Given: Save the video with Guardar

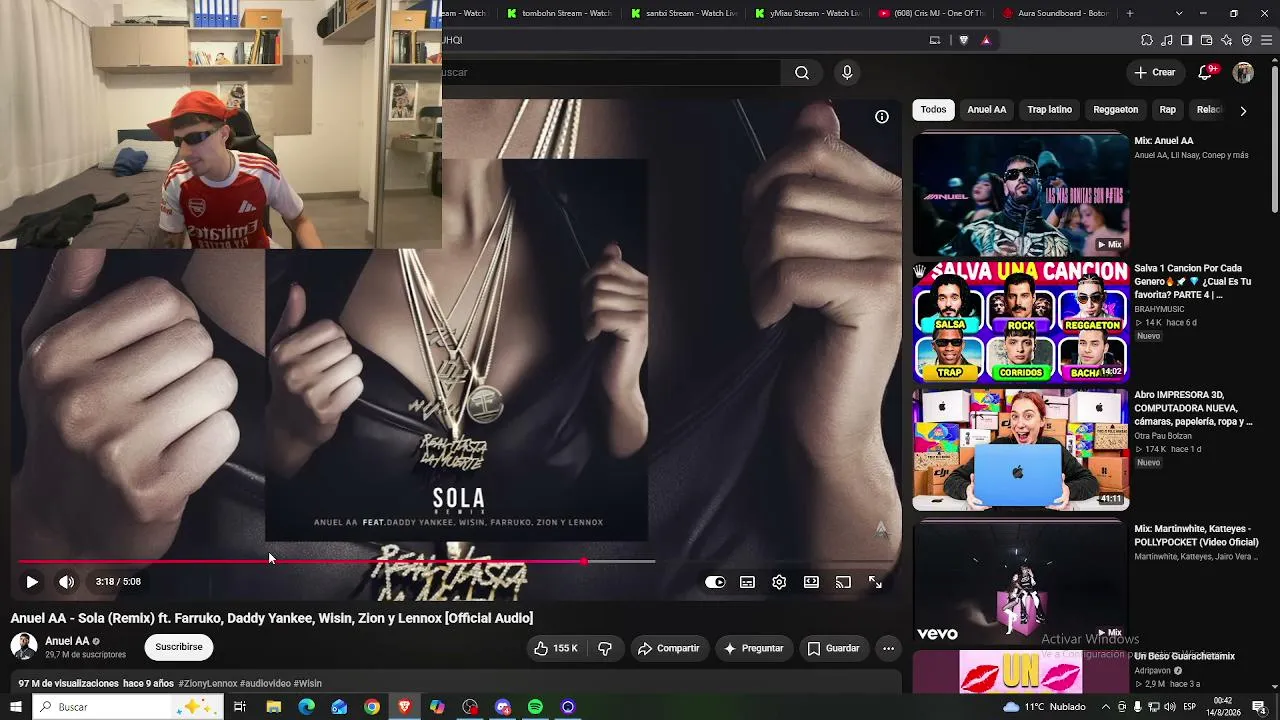Looking at the screenshot, I should click(x=834, y=648).
